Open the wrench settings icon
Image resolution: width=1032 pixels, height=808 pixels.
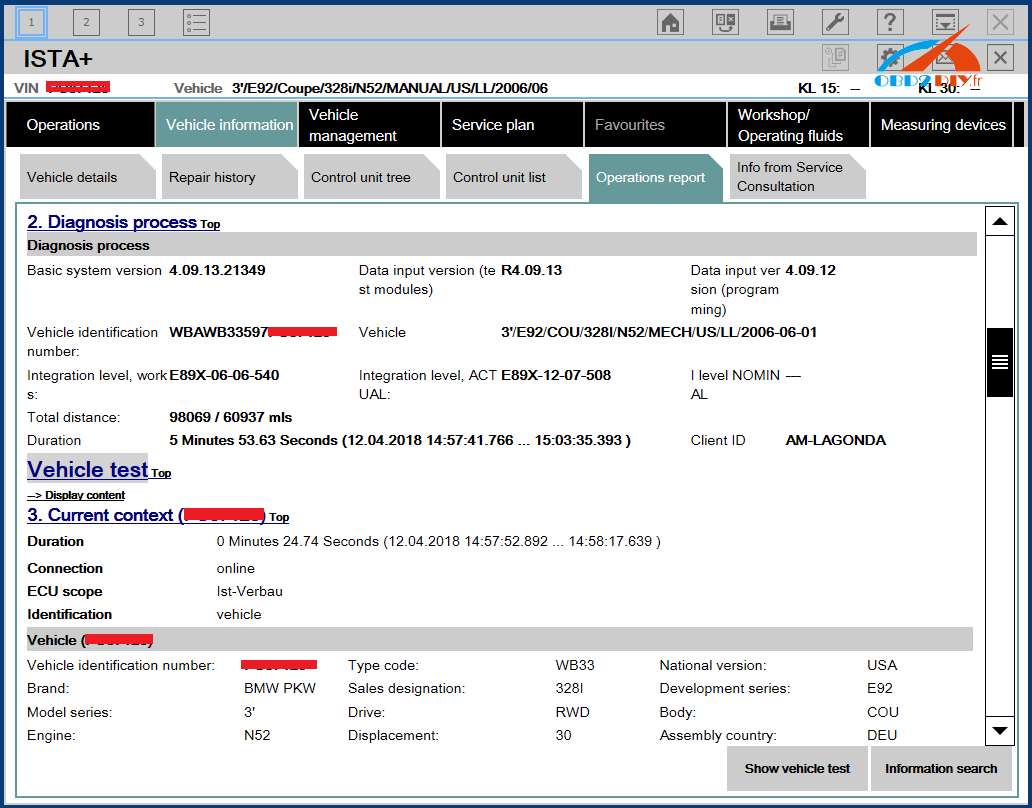tap(835, 22)
